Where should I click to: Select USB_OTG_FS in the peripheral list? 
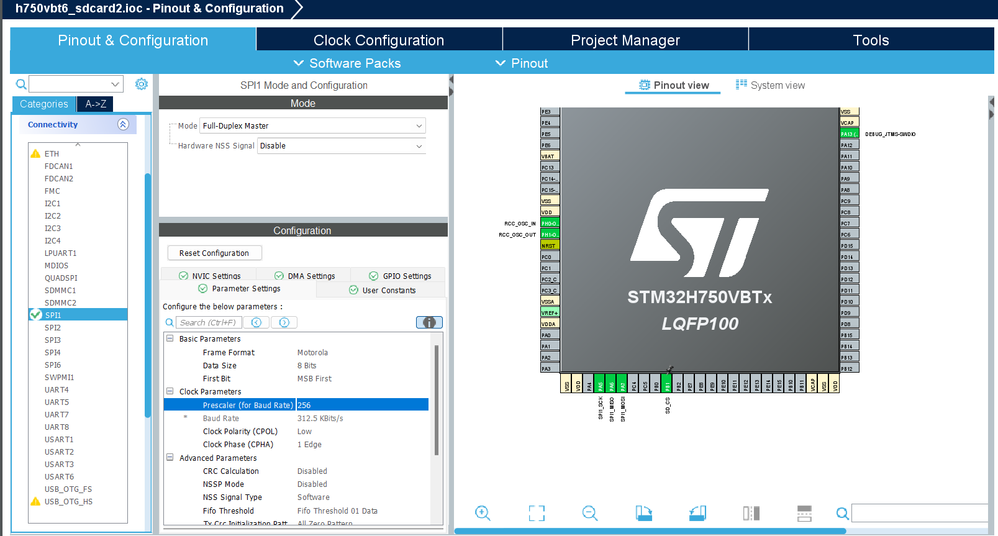click(x=68, y=489)
